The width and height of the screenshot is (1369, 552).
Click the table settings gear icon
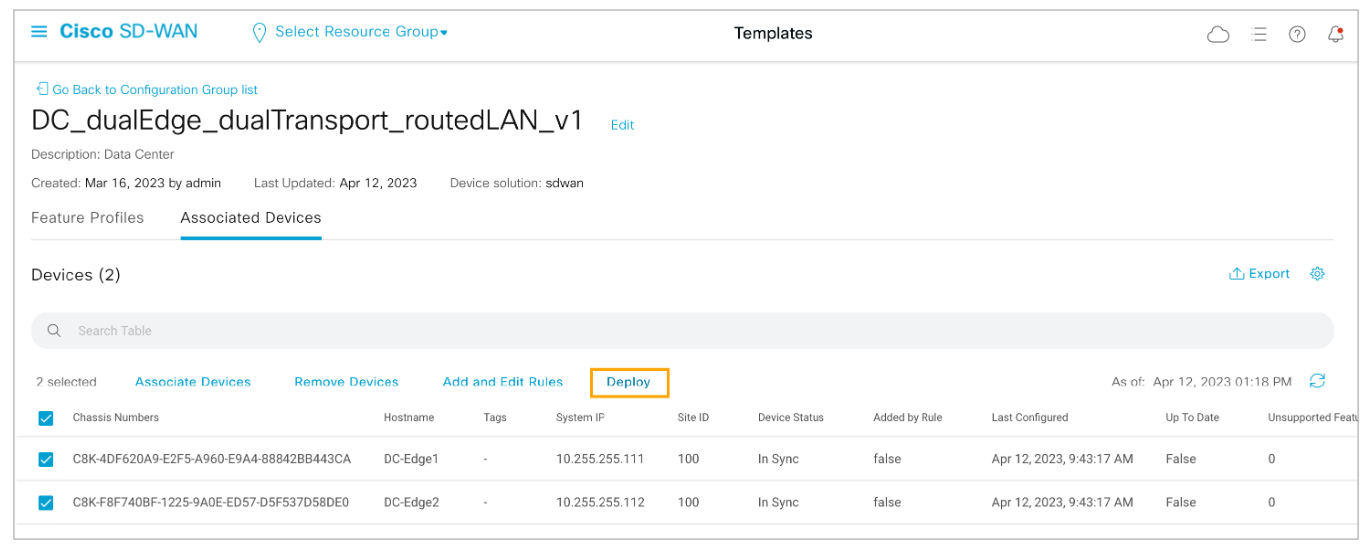[x=1317, y=274]
